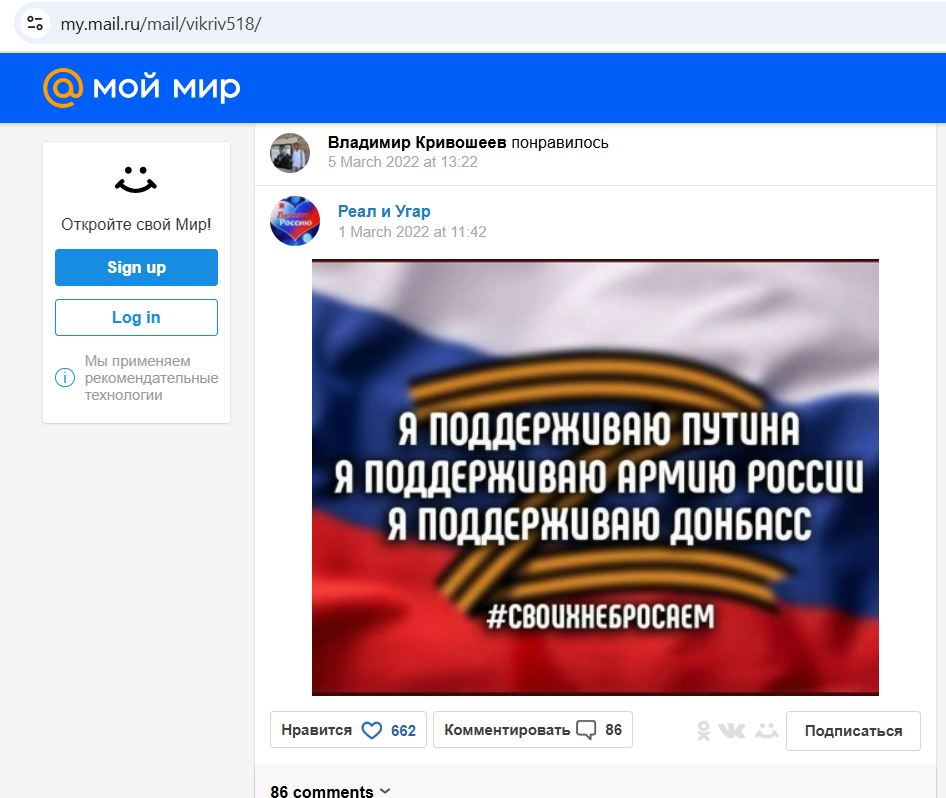Share post to Мой Мир smiley icon
This screenshot has width=946, height=798.
click(x=767, y=730)
